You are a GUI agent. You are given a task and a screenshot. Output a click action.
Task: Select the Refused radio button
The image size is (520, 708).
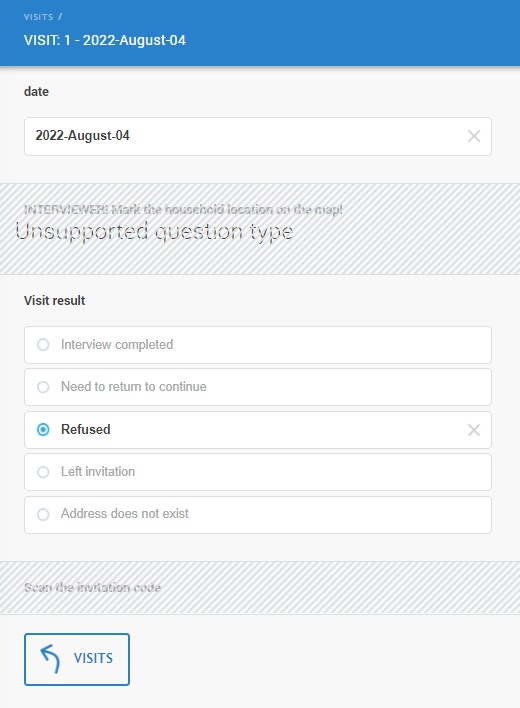pos(43,429)
